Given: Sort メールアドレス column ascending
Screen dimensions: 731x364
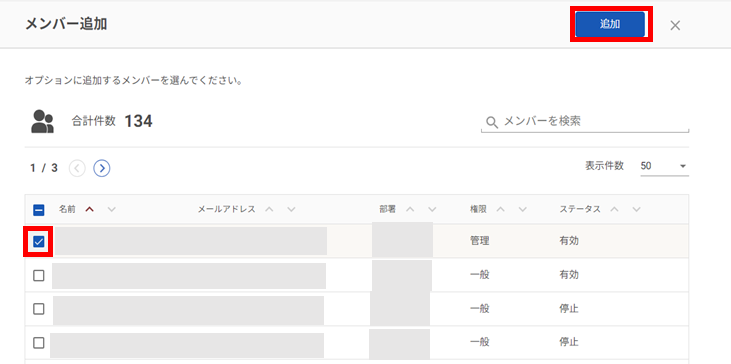Looking at the screenshot, I should 269,210.
